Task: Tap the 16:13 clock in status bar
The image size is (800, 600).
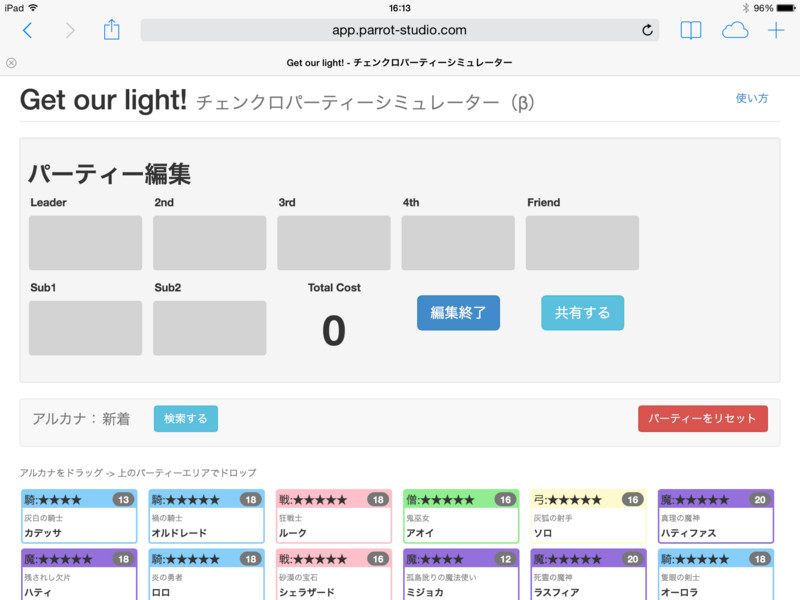Action: pyautogui.click(x=399, y=8)
